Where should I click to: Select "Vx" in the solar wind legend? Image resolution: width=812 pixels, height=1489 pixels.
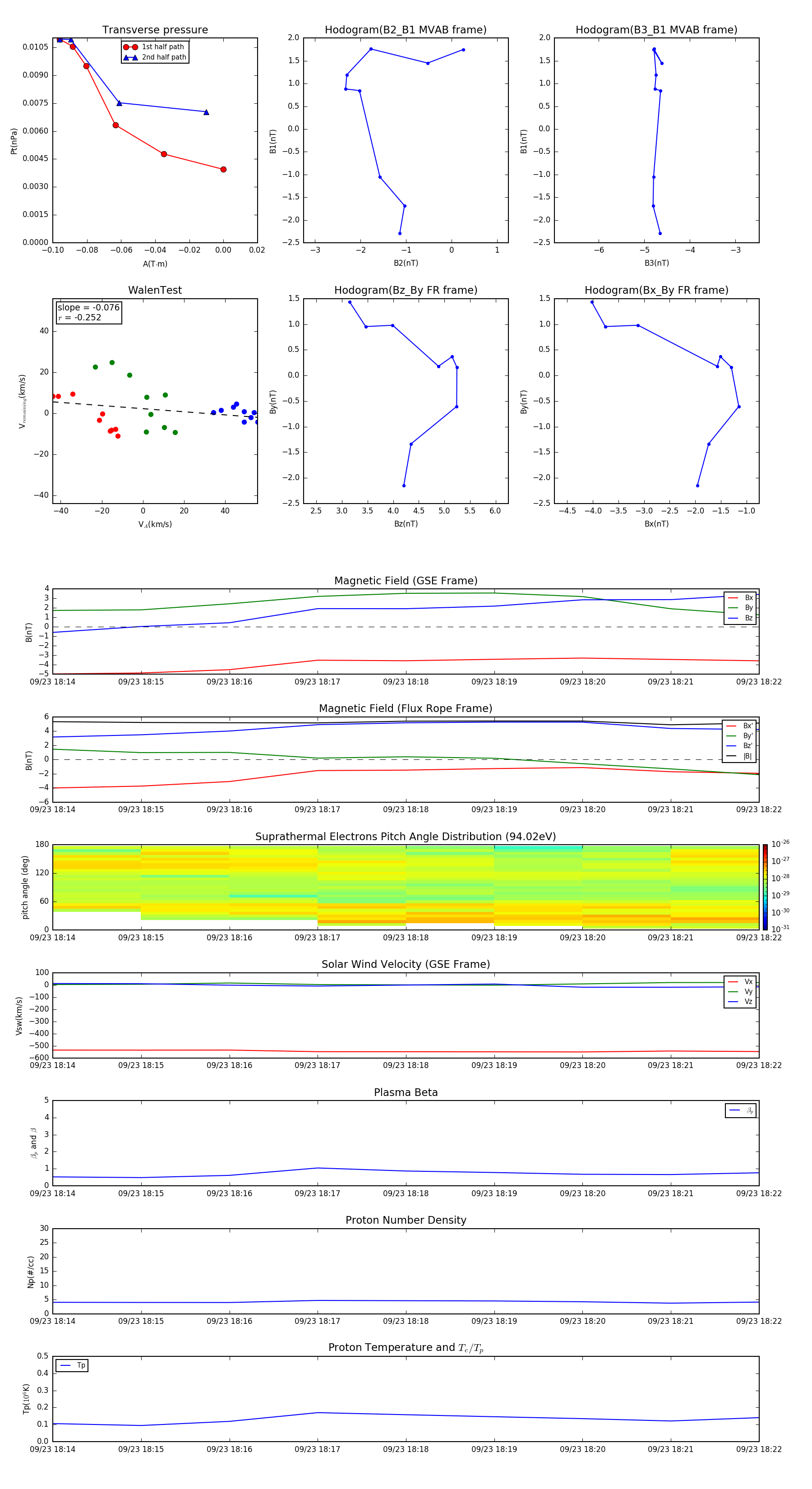tap(740, 981)
